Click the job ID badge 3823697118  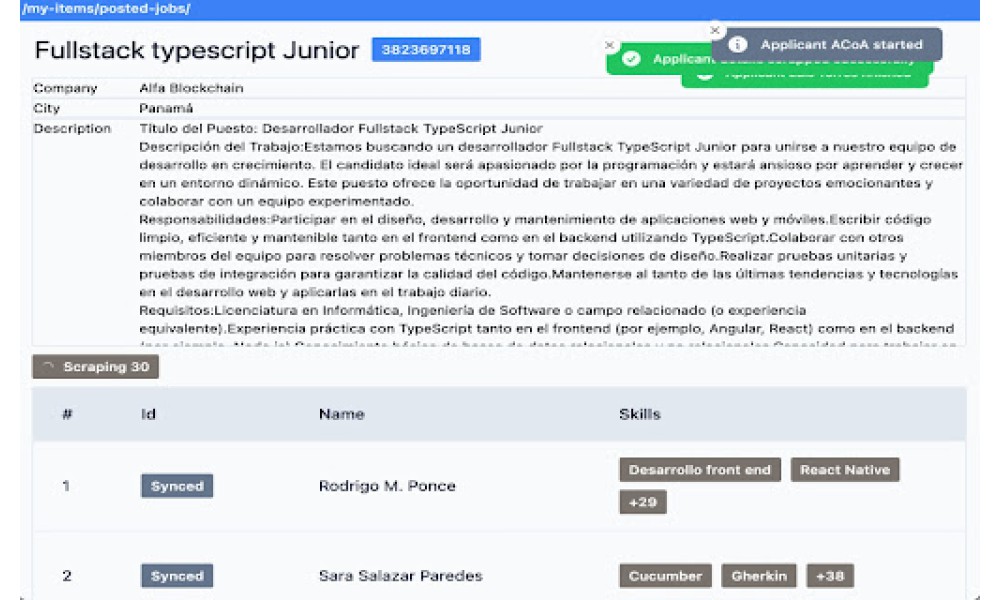pyautogui.click(x=426, y=50)
